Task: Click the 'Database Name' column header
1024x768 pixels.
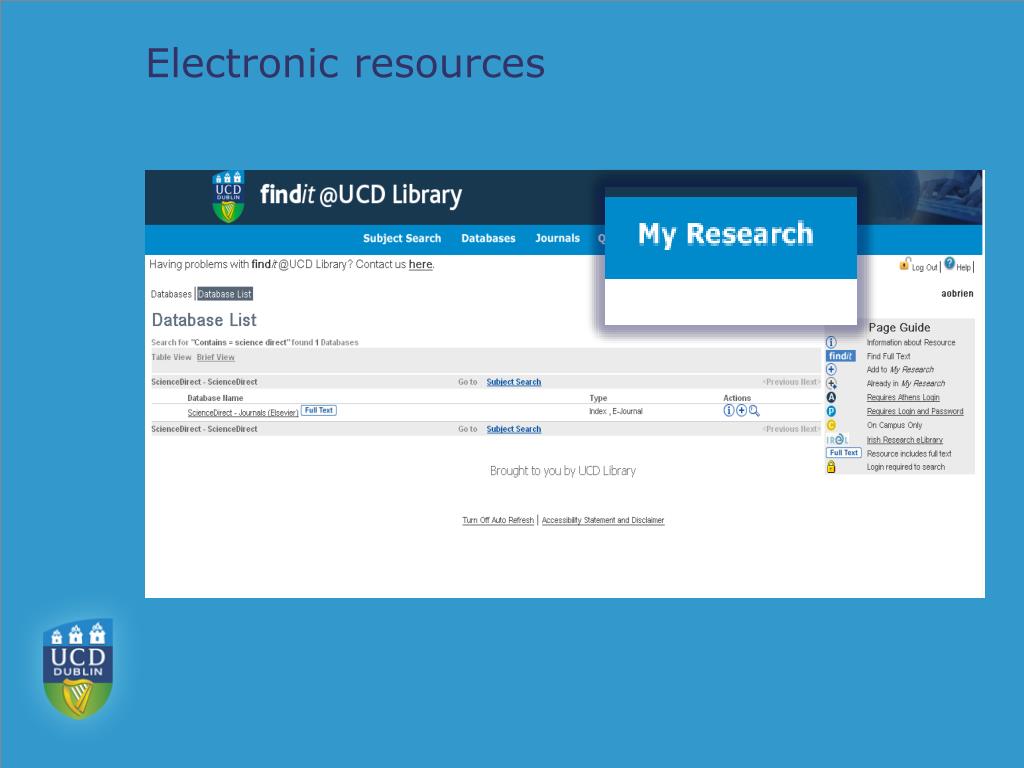Action: point(215,398)
